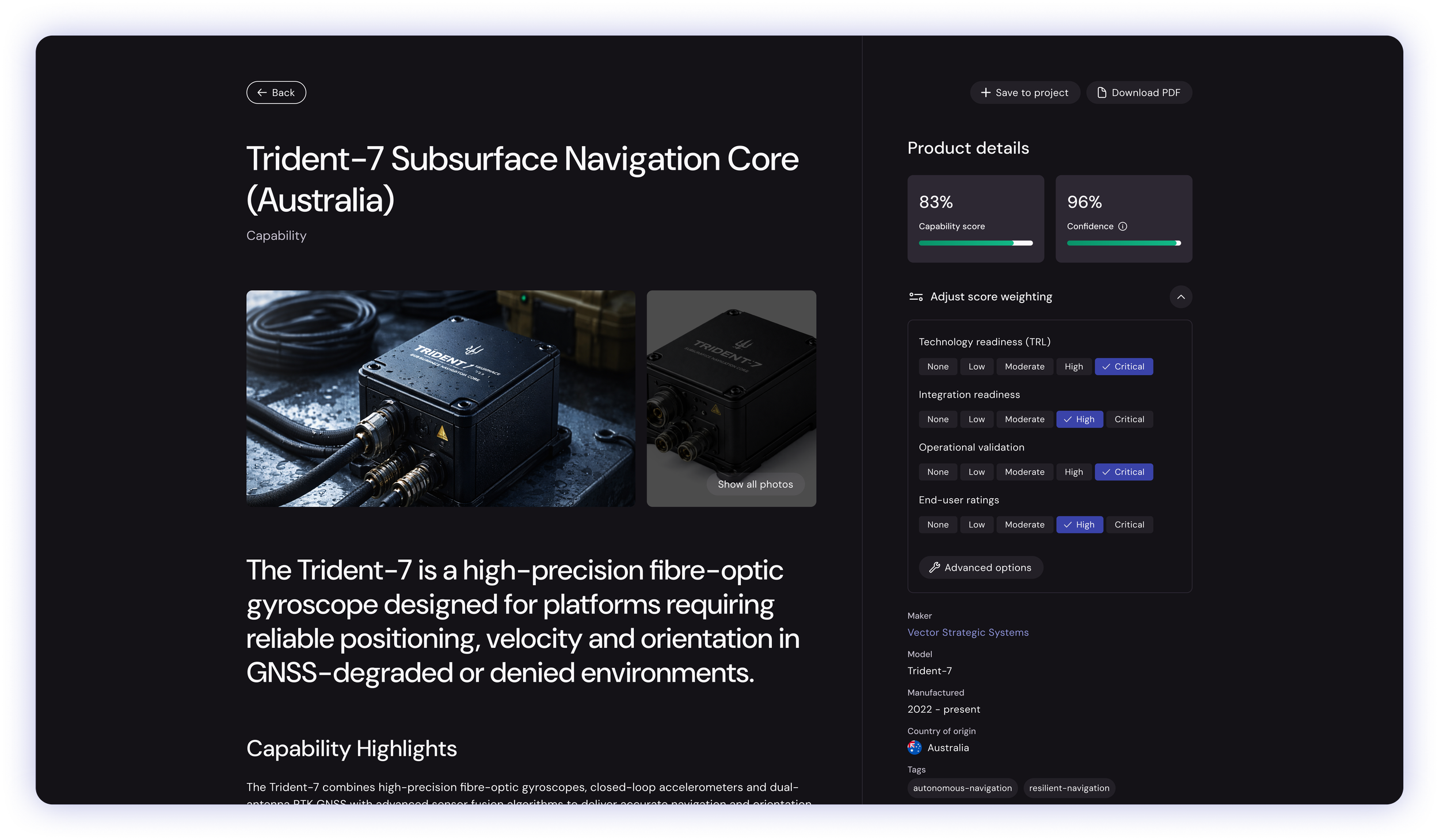Image resolution: width=1439 pixels, height=840 pixels.
Task: Set End-user ratings to Low
Action: pyautogui.click(x=976, y=525)
